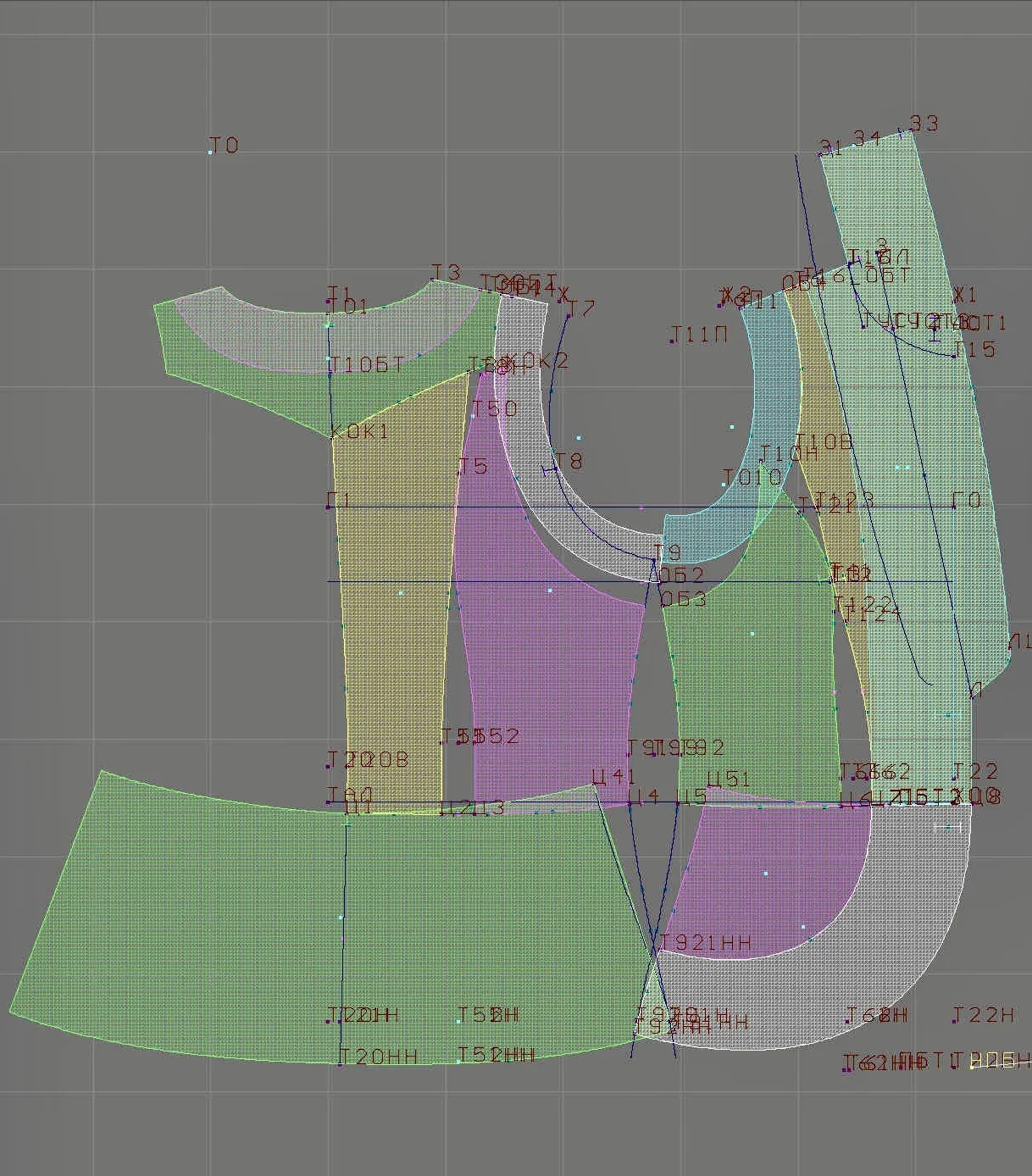This screenshot has height=1176, width=1032.
Task: Select the isolated T0 construction point
Action: [210, 153]
